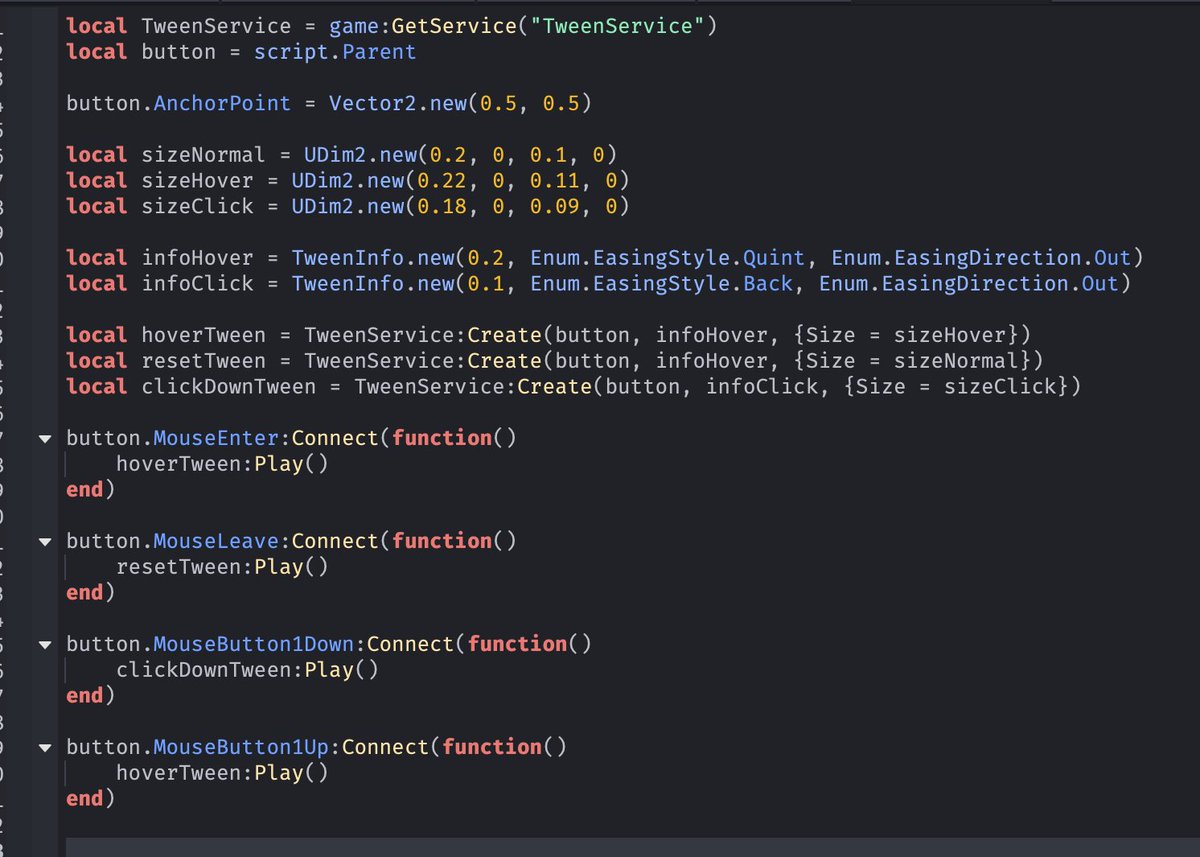The image size is (1200, 857).
Task: Click {Size = sizeNormal} table
Action: 912,360
